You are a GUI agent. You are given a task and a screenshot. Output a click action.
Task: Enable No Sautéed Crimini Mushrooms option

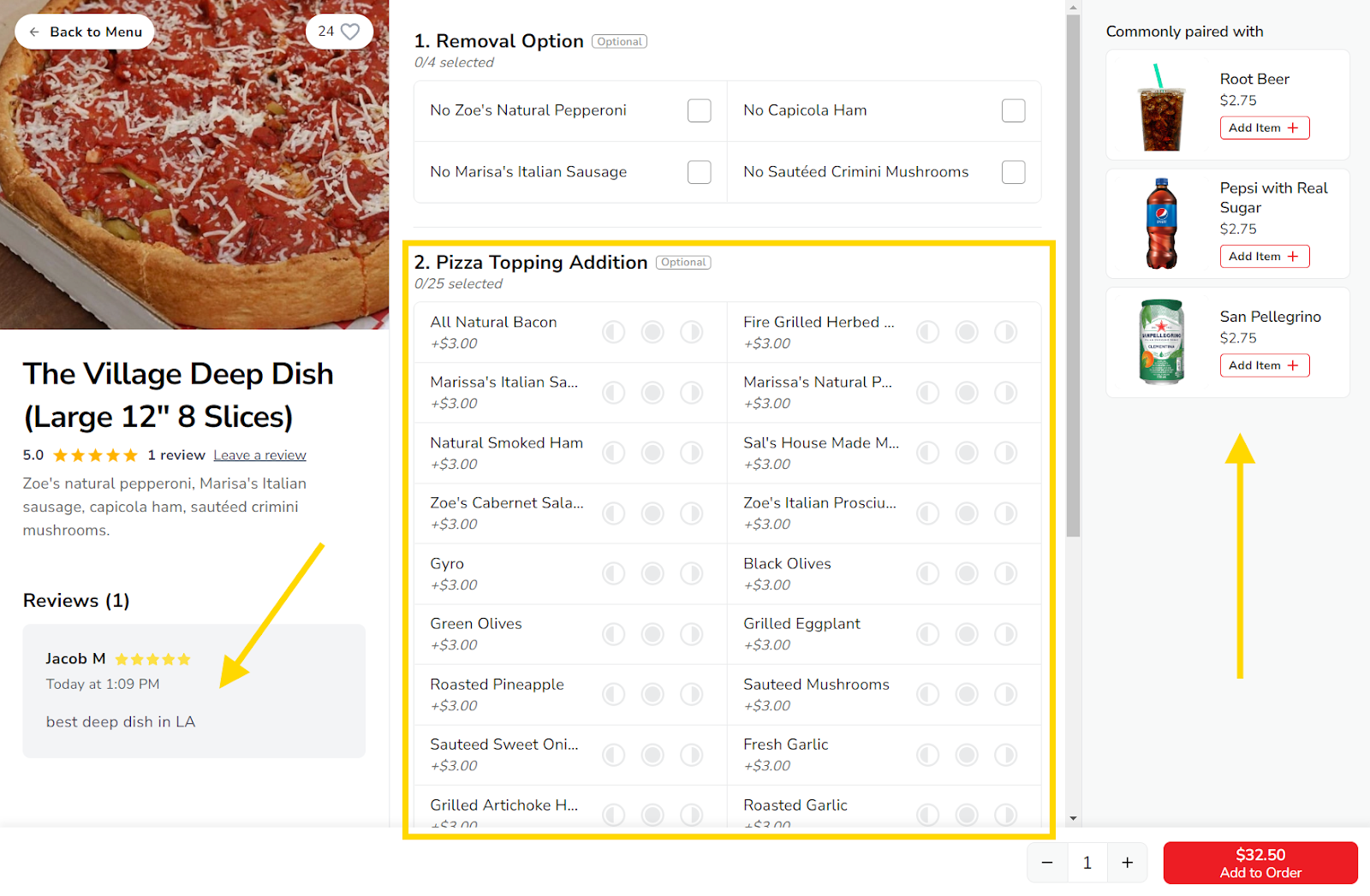1013,172
